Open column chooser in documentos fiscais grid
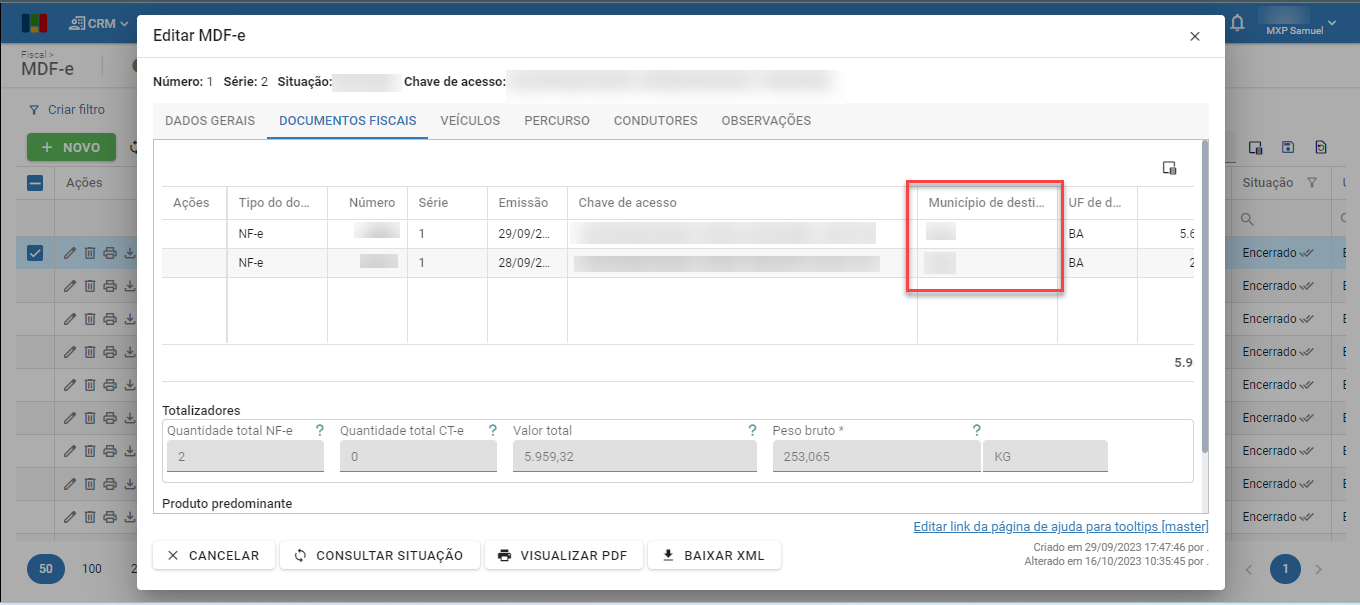 1169,167
